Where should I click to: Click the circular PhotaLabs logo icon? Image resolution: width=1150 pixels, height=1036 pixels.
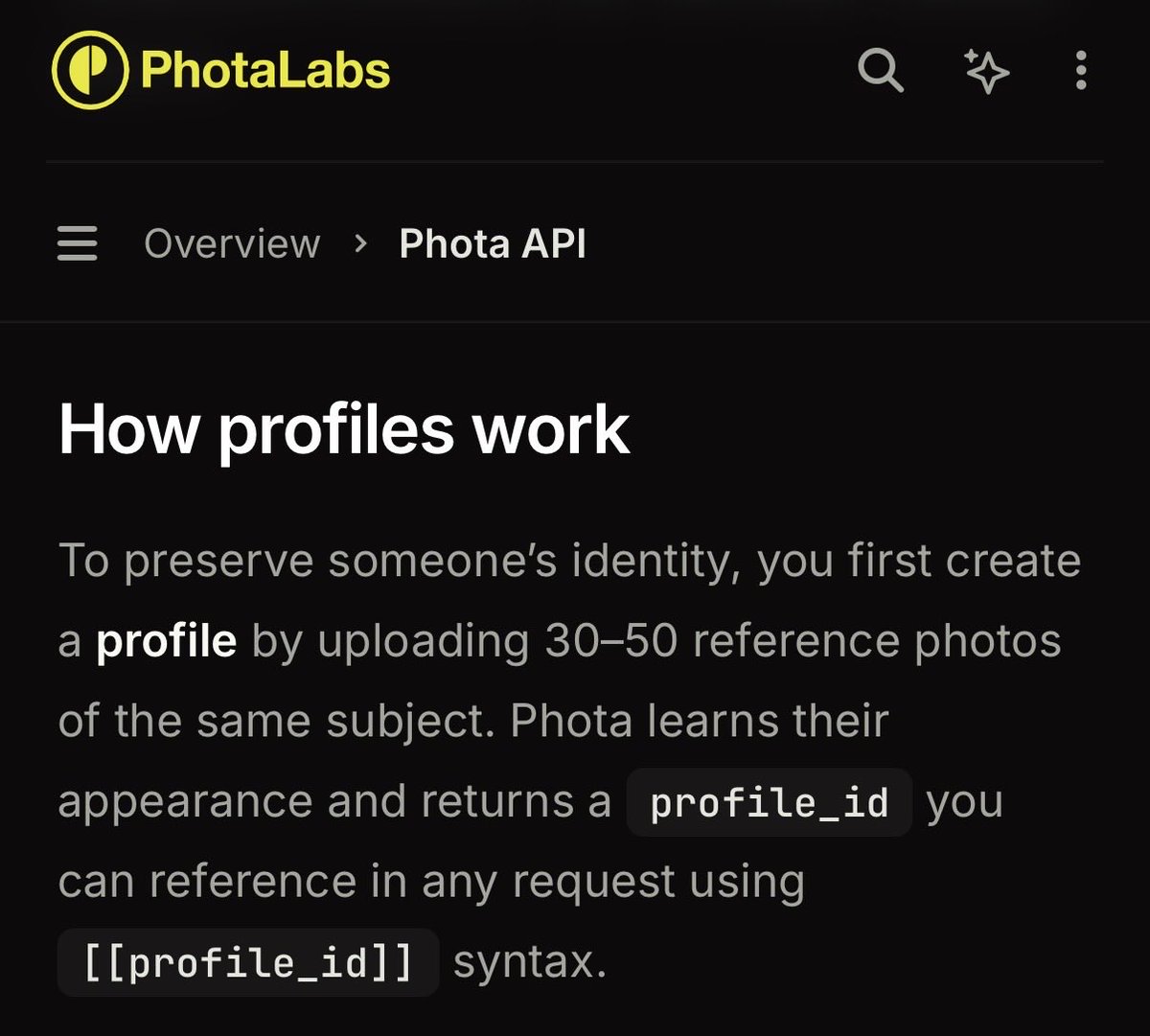[x=90, y=70]
